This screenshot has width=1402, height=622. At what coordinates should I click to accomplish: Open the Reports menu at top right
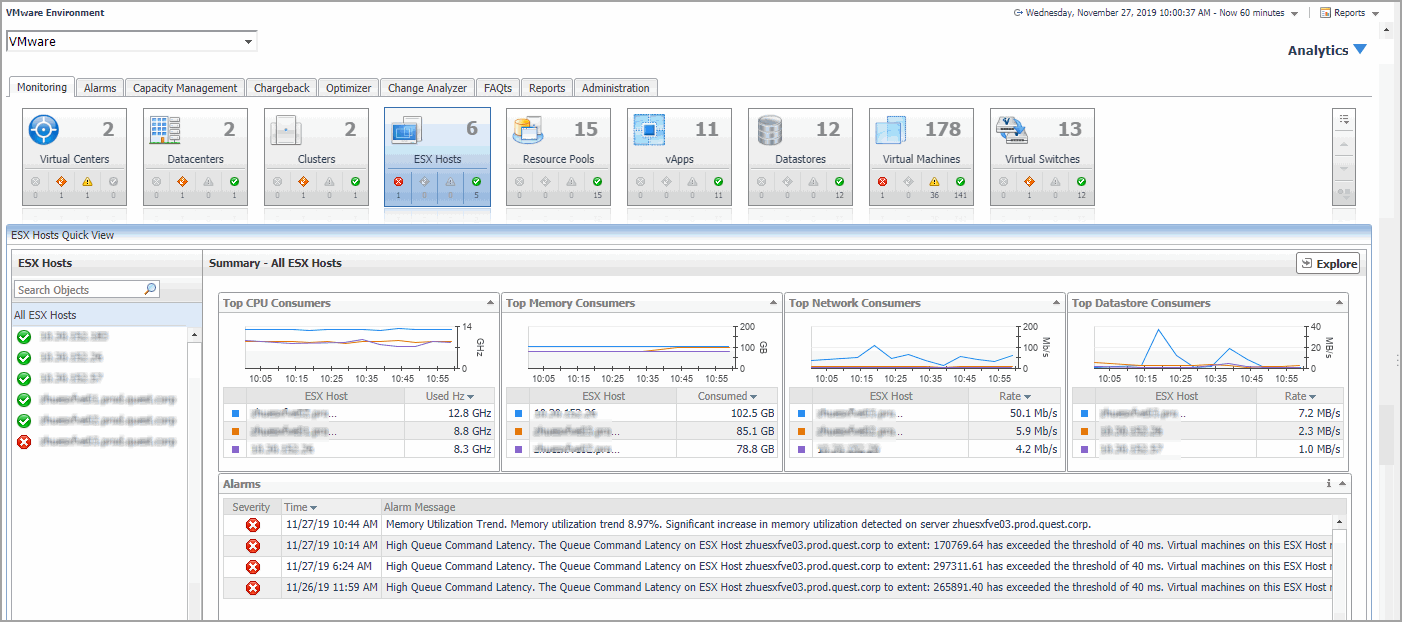coord(1349,13)
